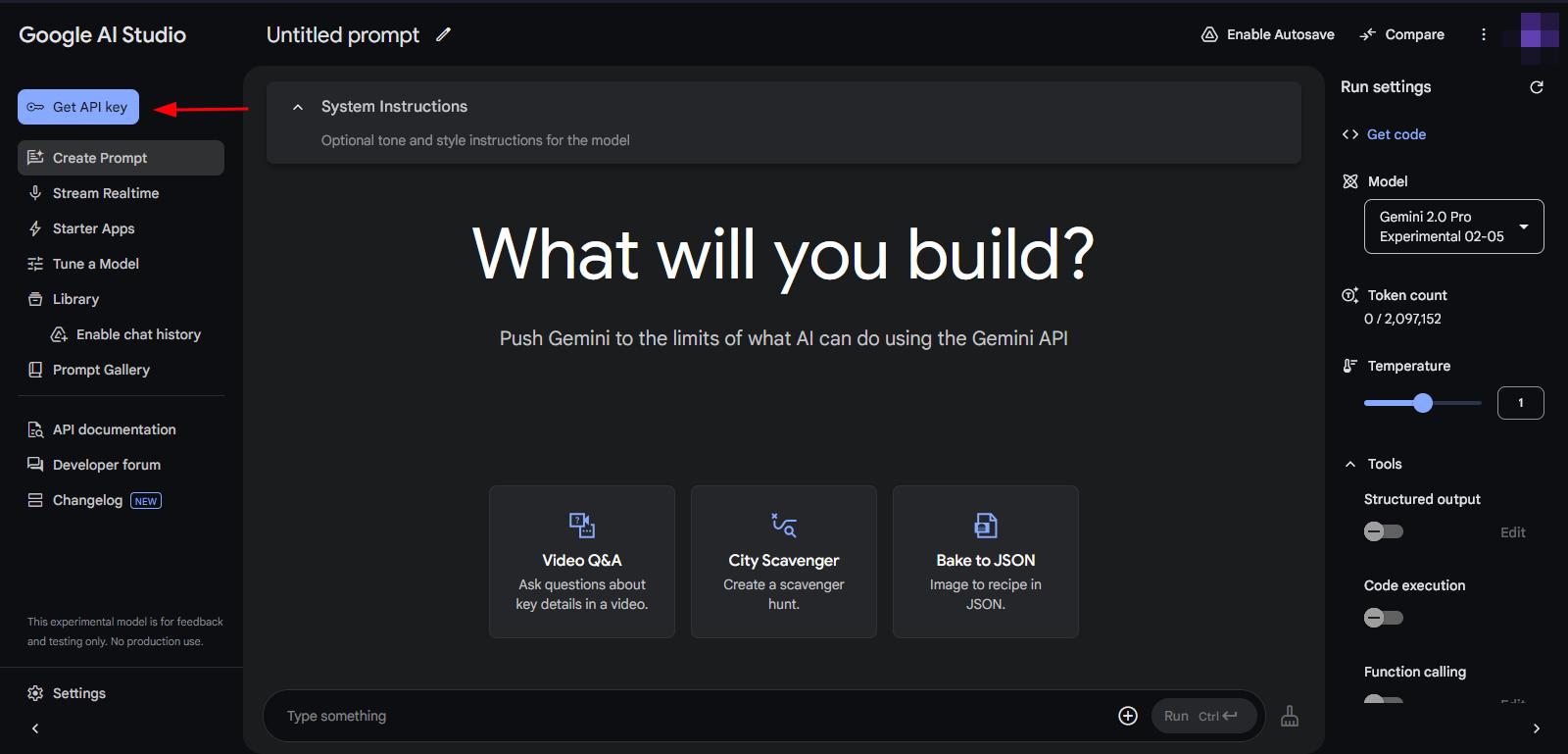
Task: Click the Stream Realtime microphone icon
Action: click(35, 193)
